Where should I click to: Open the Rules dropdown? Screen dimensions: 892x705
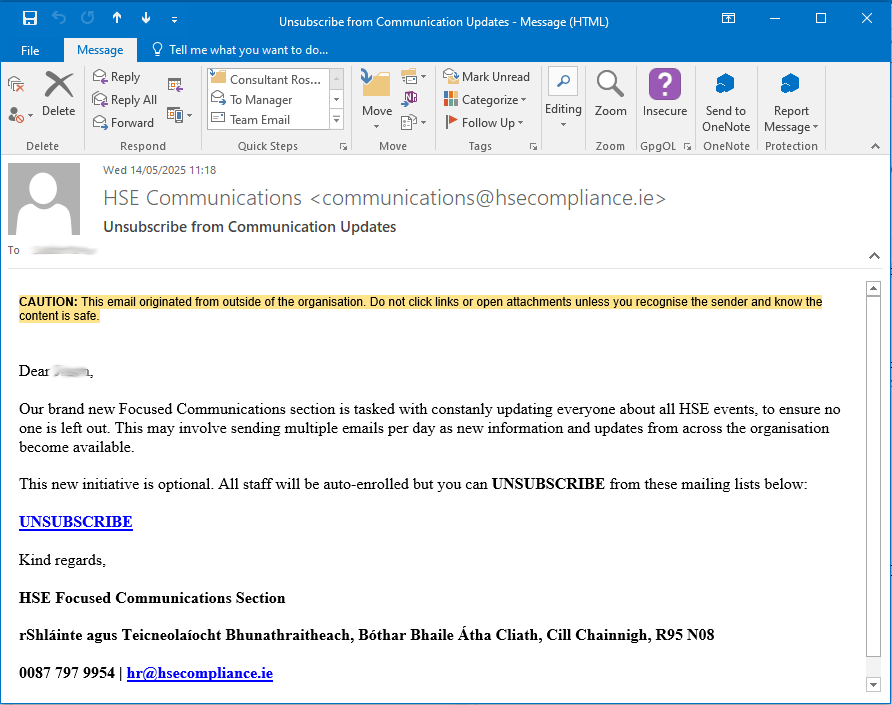(x=414, y=76)
